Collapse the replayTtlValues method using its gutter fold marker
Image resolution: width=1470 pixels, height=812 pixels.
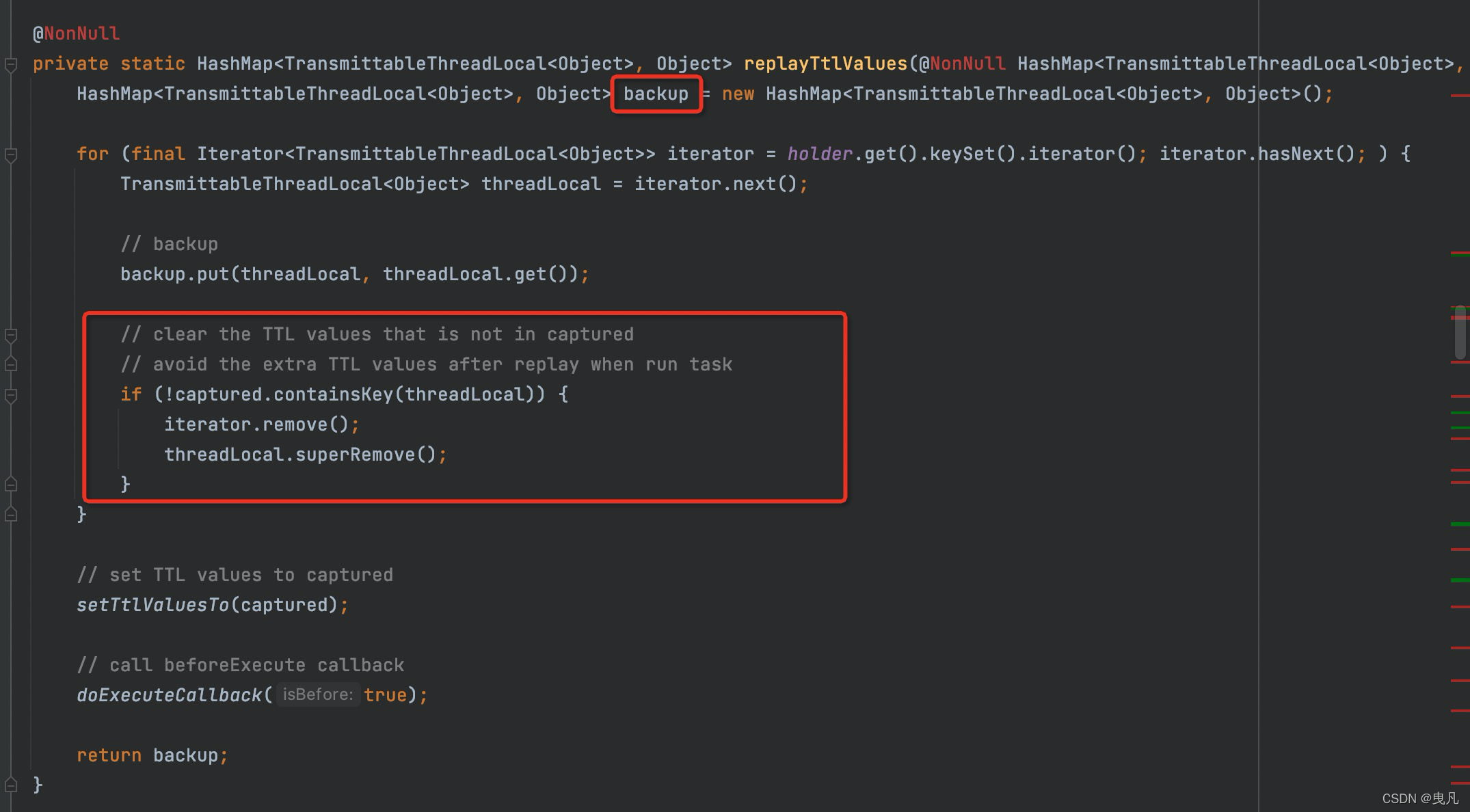pos(11,65)
